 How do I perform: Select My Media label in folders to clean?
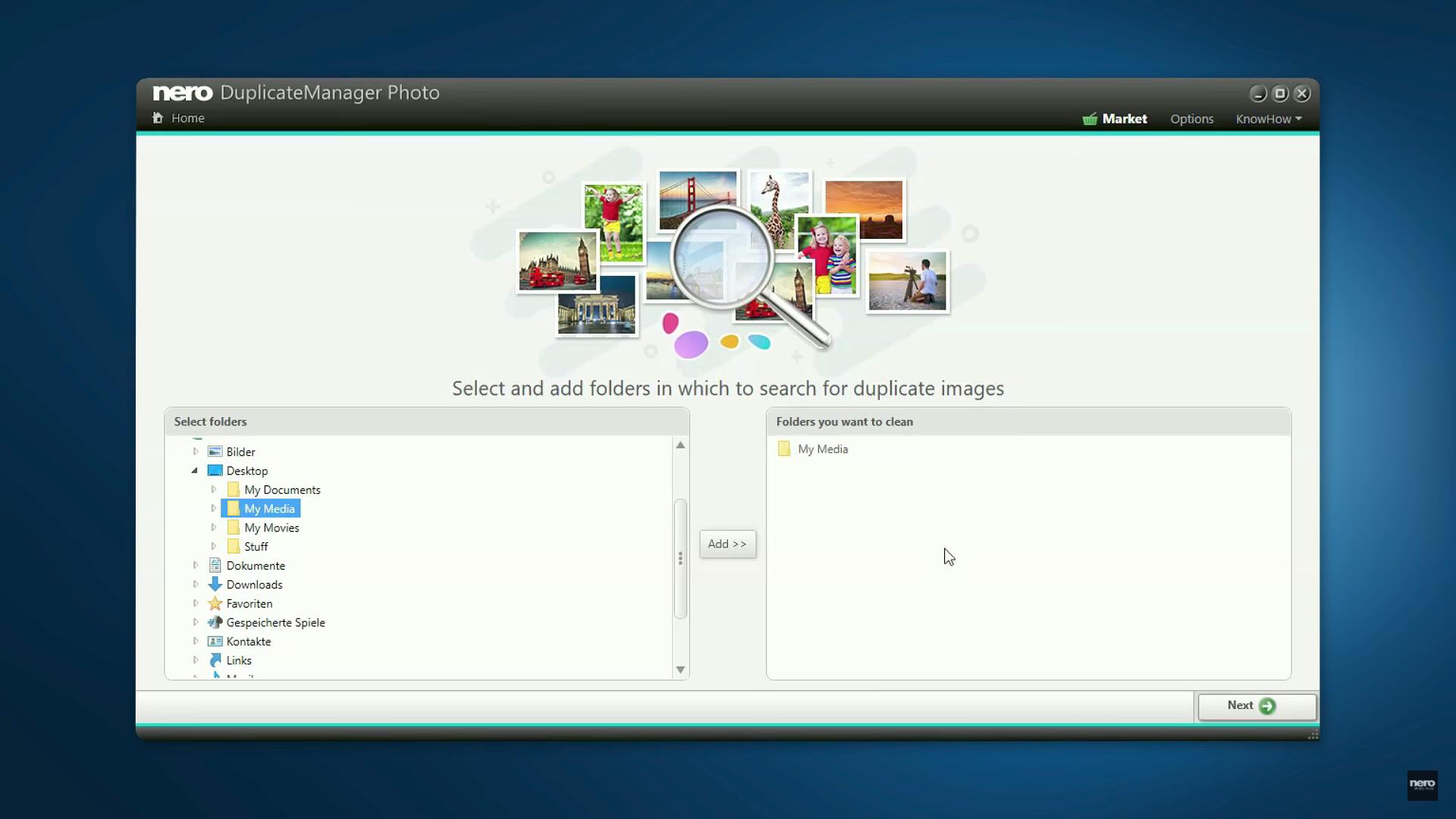tap(823, 449)
